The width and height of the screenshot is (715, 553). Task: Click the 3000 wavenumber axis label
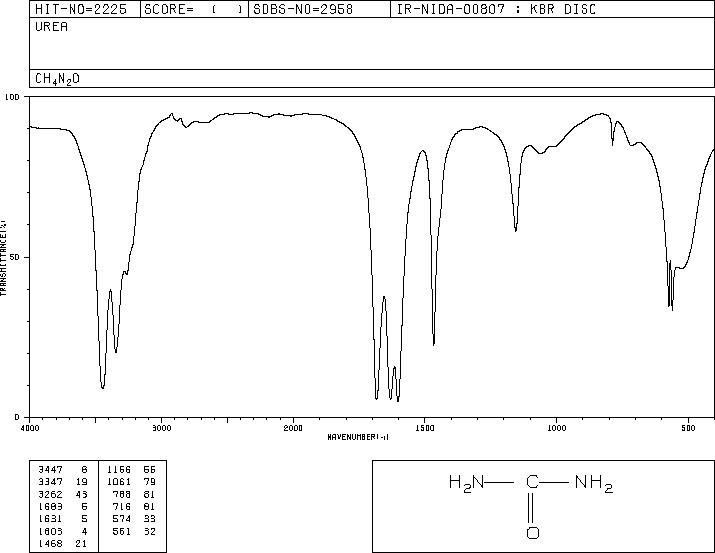point(161,428)
